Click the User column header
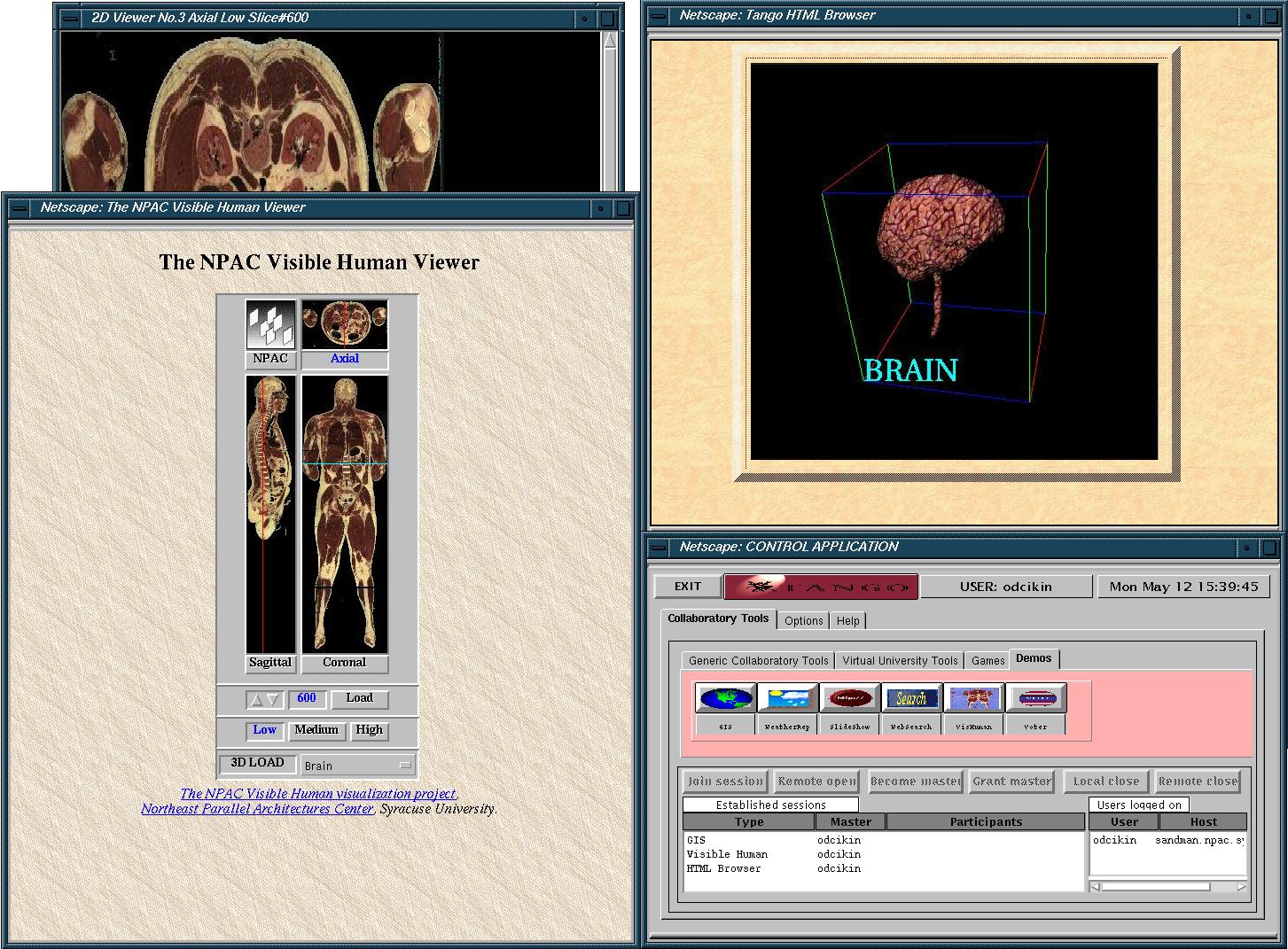This screenshot has width=1288, height=949. click(1124, 822)
